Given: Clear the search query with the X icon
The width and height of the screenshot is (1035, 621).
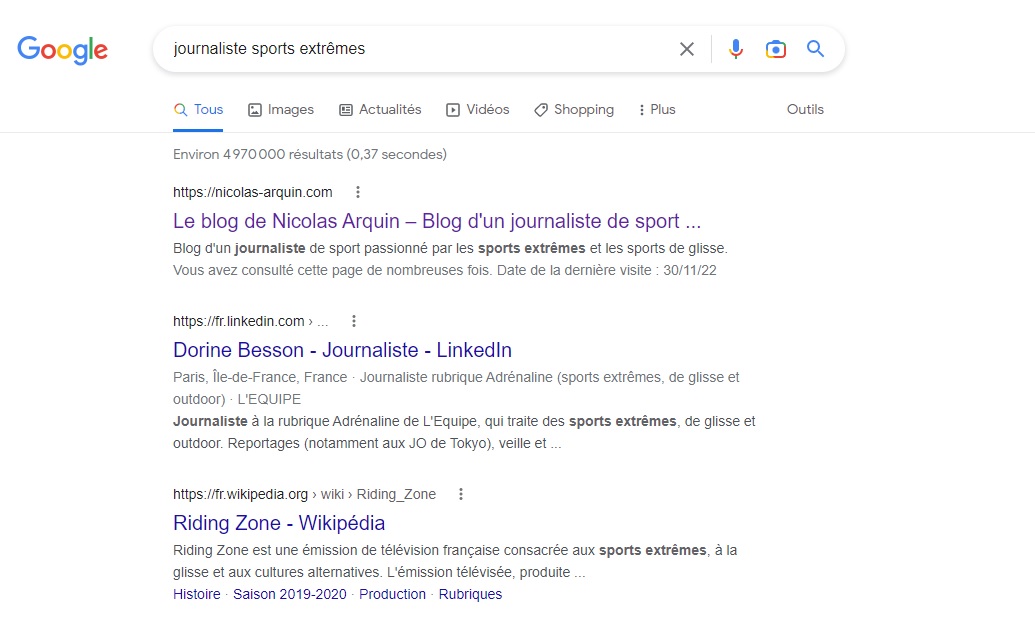Looking at the screenshot, I should point(687,49).
